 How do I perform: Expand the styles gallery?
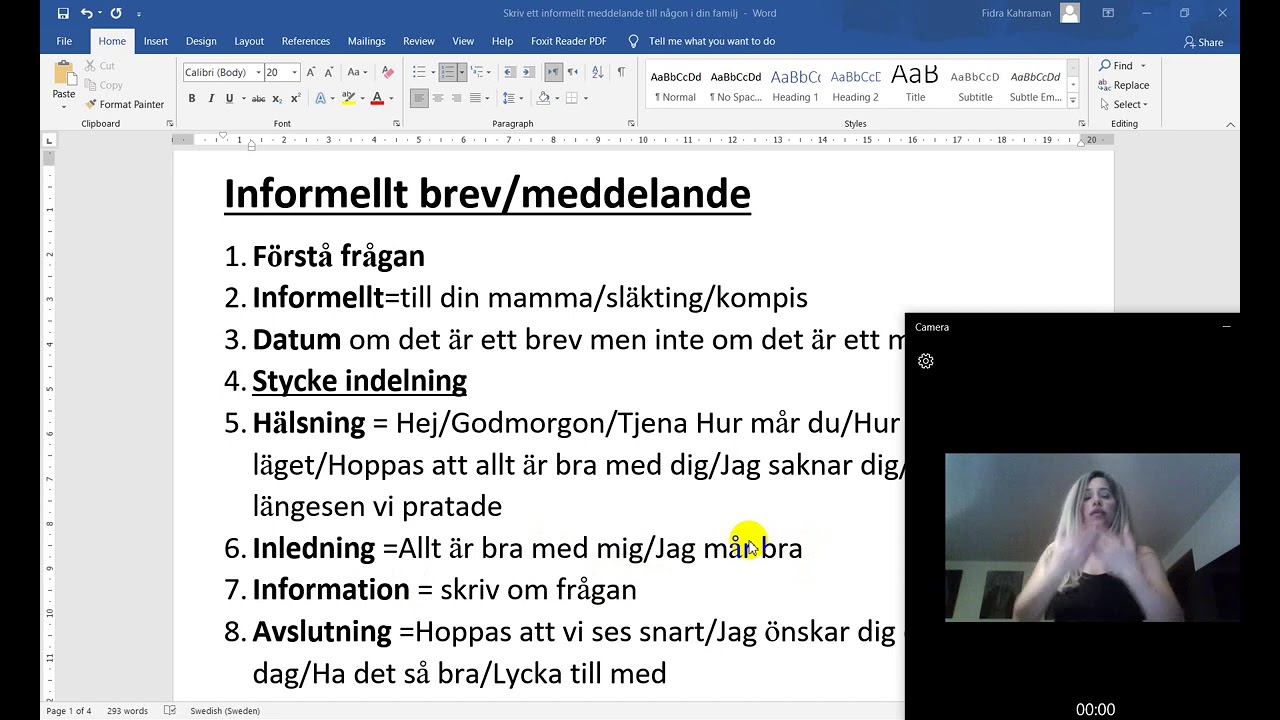pyautogui.click(x=1072, y=100)
